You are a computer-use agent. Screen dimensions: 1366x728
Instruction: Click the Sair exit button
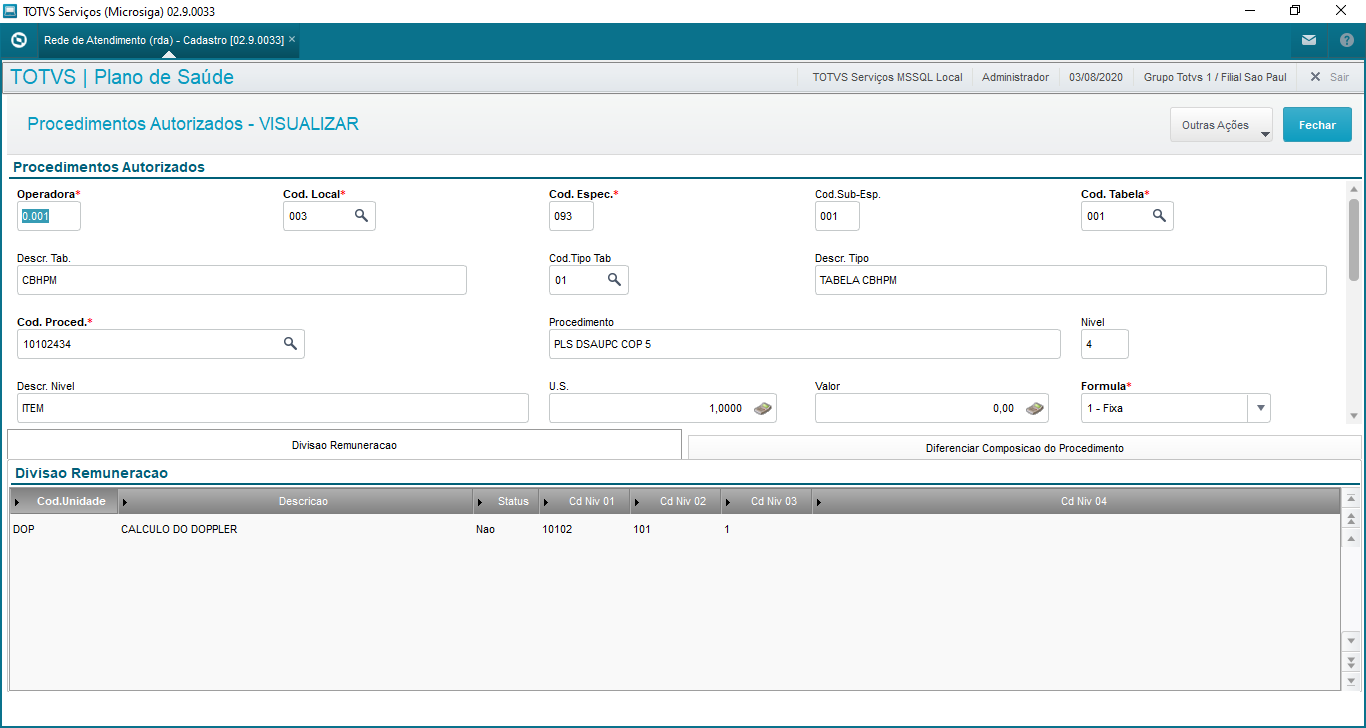coord(1329,77)
